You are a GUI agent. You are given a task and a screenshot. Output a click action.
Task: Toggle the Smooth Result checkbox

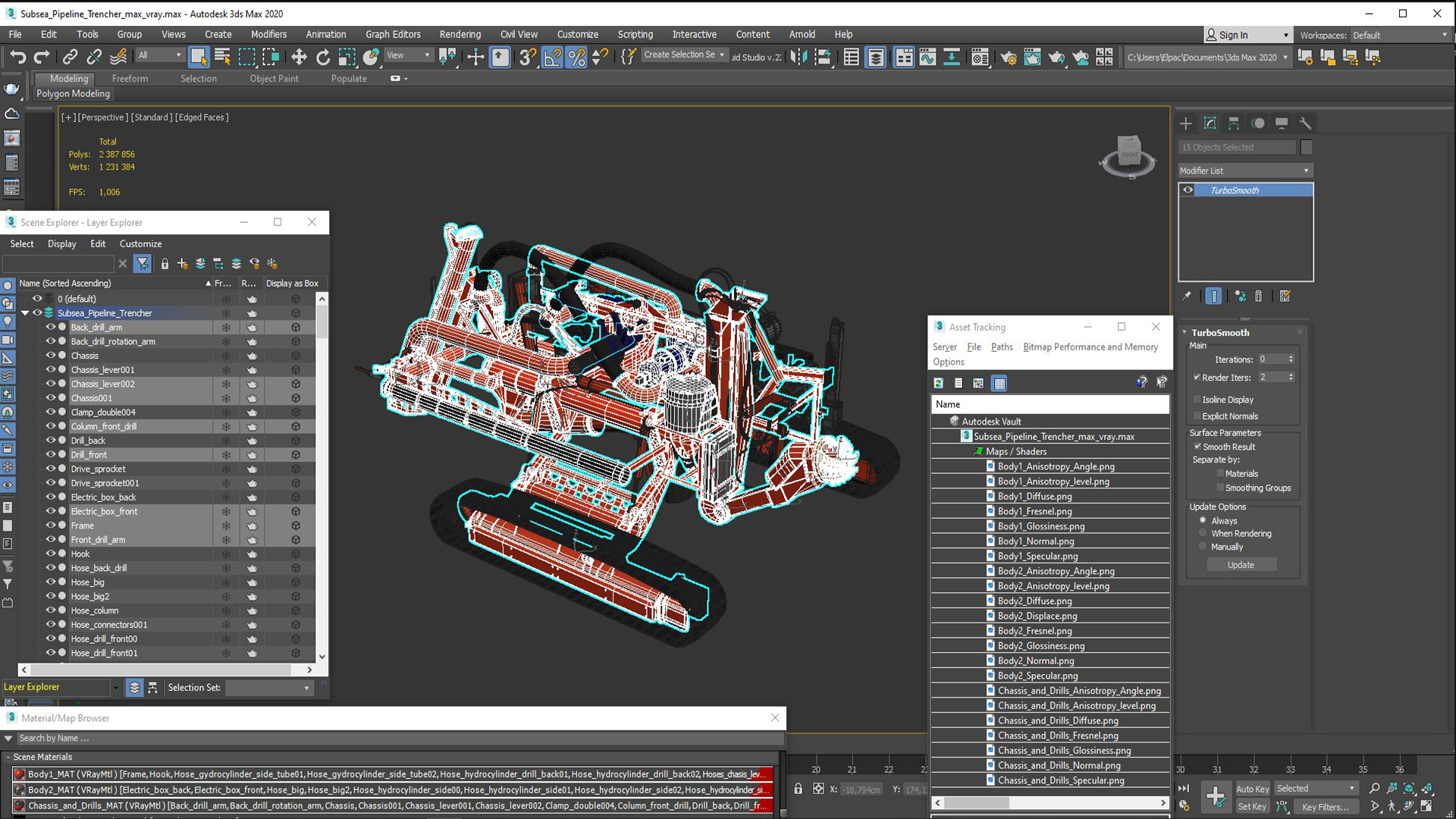click(1197, 447)
